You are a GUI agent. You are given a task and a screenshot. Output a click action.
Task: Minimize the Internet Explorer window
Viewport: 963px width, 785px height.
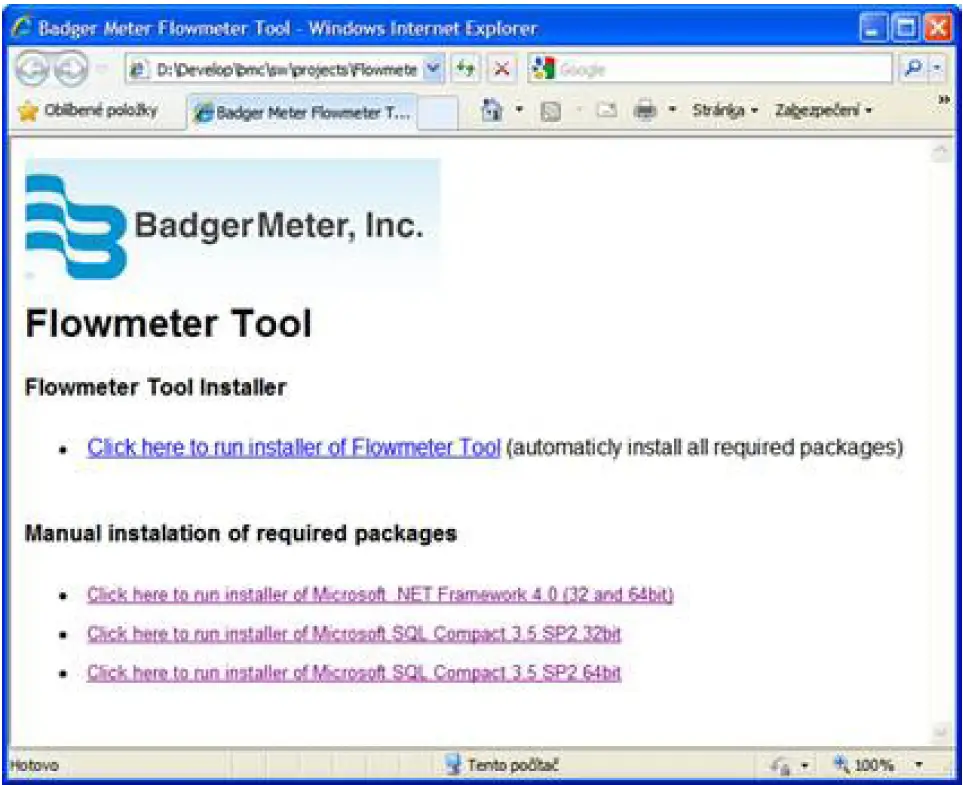[x=873, y=28]
